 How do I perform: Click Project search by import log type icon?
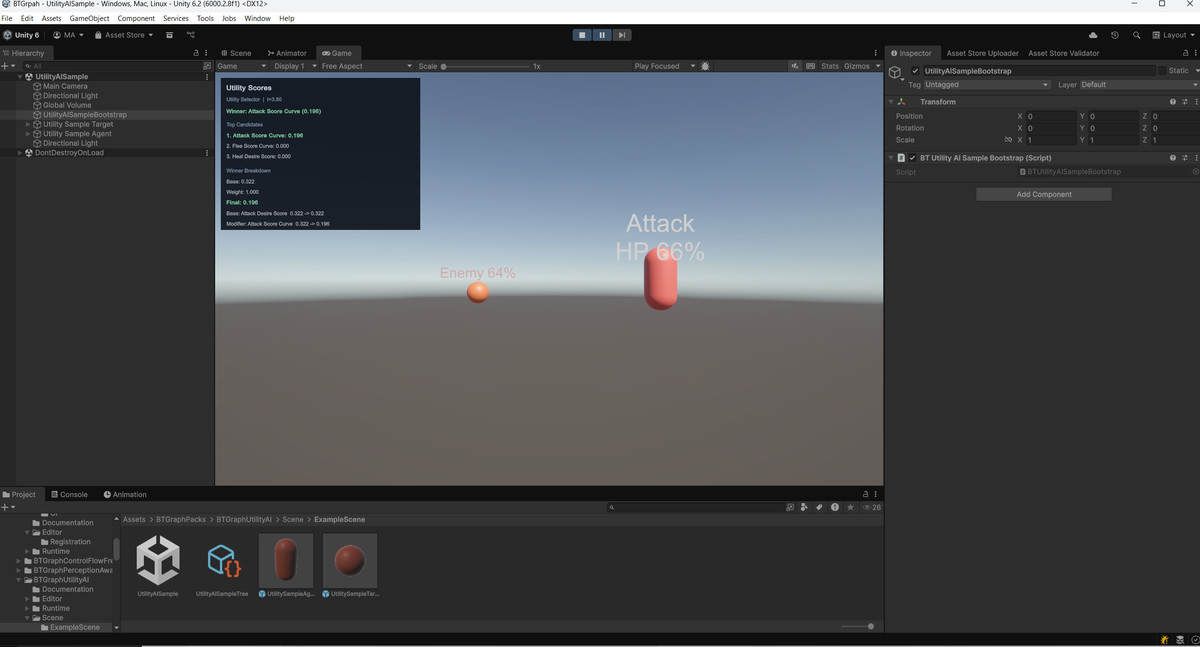point(835,507)
